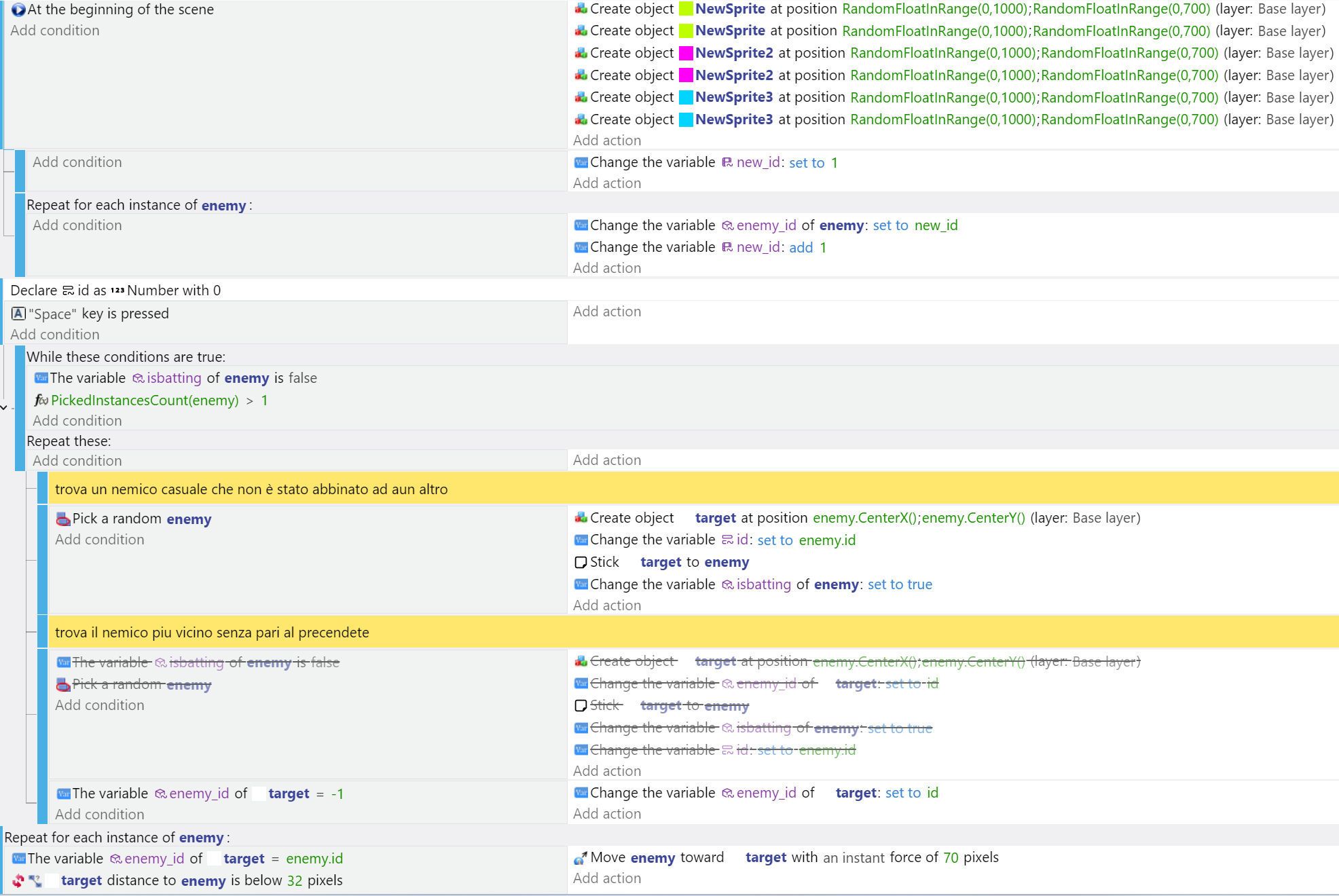This screenshot has width=1339, height=896.
Task: Click the green NewSprite swatch in the first Create object action
Action: 686,9
